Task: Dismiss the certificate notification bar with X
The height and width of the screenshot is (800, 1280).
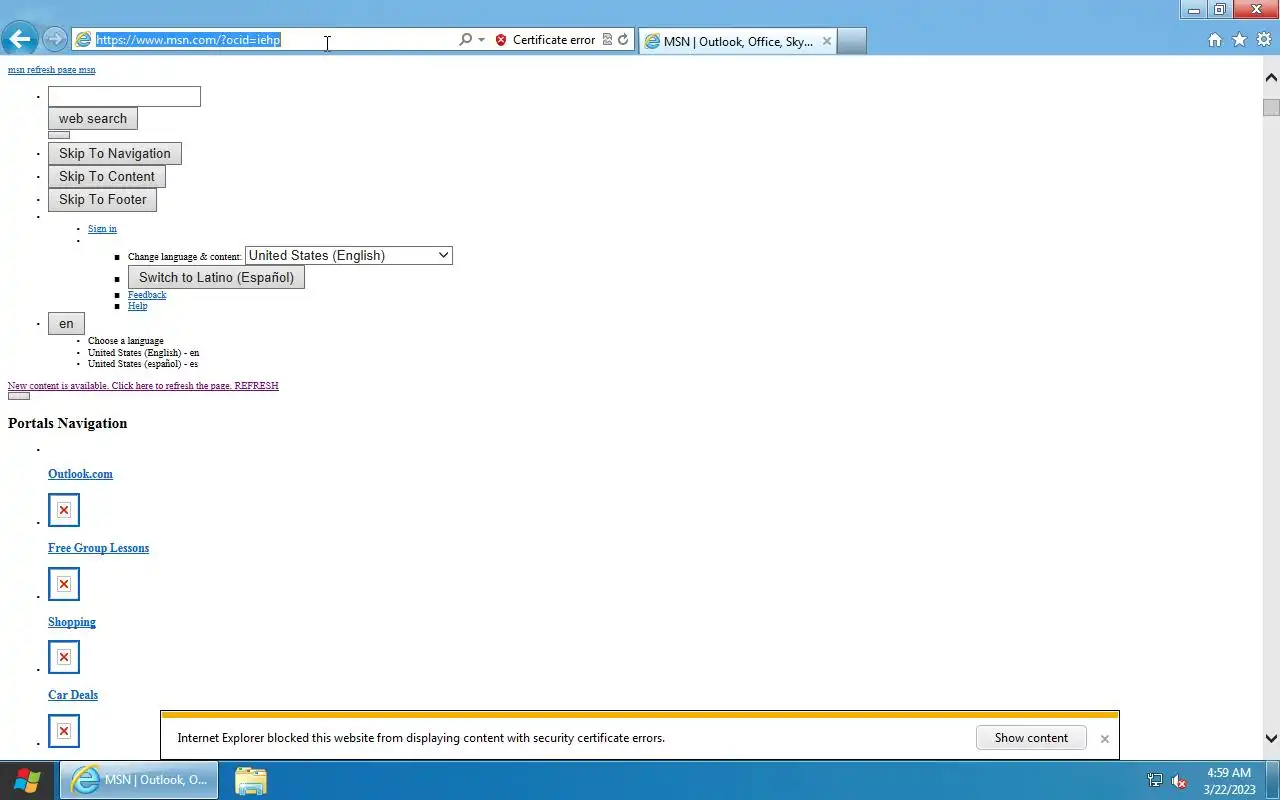Action: 1104,739
